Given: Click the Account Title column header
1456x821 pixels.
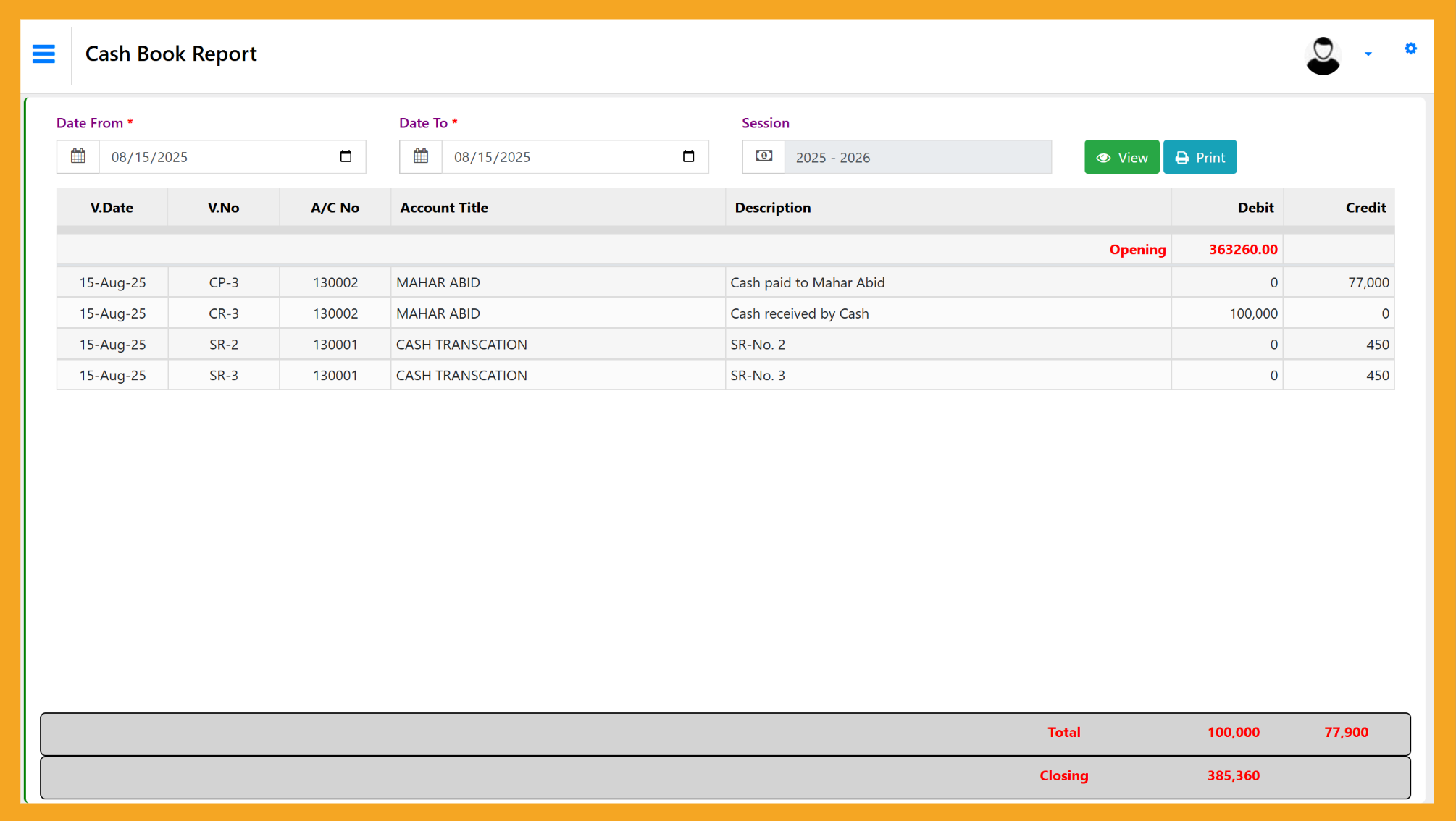Looking at the screenshot, I should coord(444,208).
